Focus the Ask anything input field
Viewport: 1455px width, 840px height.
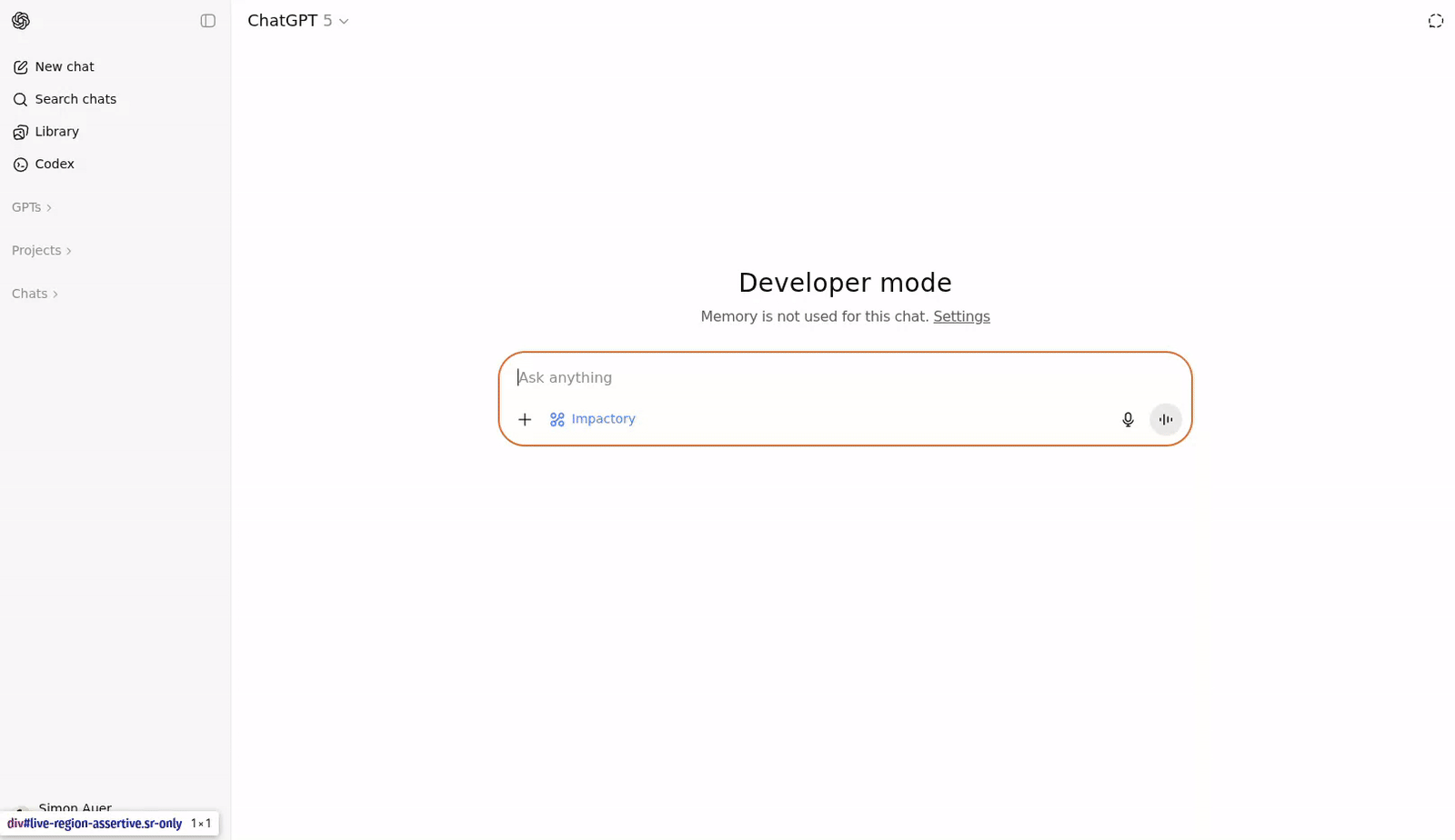click(818, 377)
